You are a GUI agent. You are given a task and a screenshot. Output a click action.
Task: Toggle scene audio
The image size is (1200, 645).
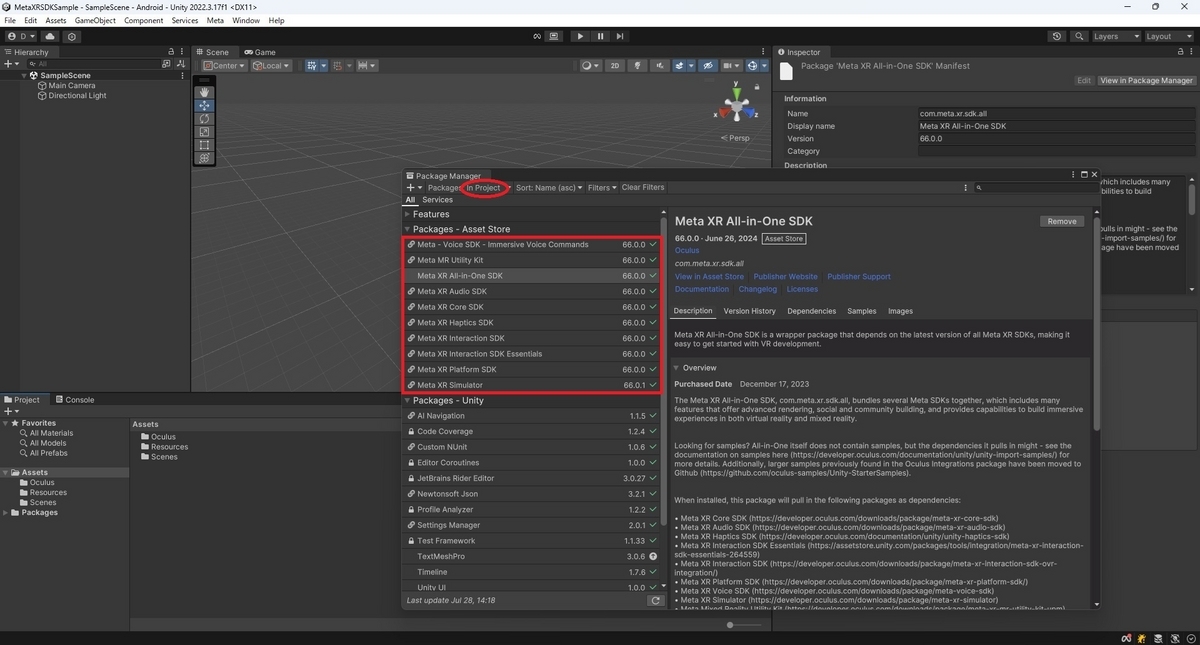[659, 66]
